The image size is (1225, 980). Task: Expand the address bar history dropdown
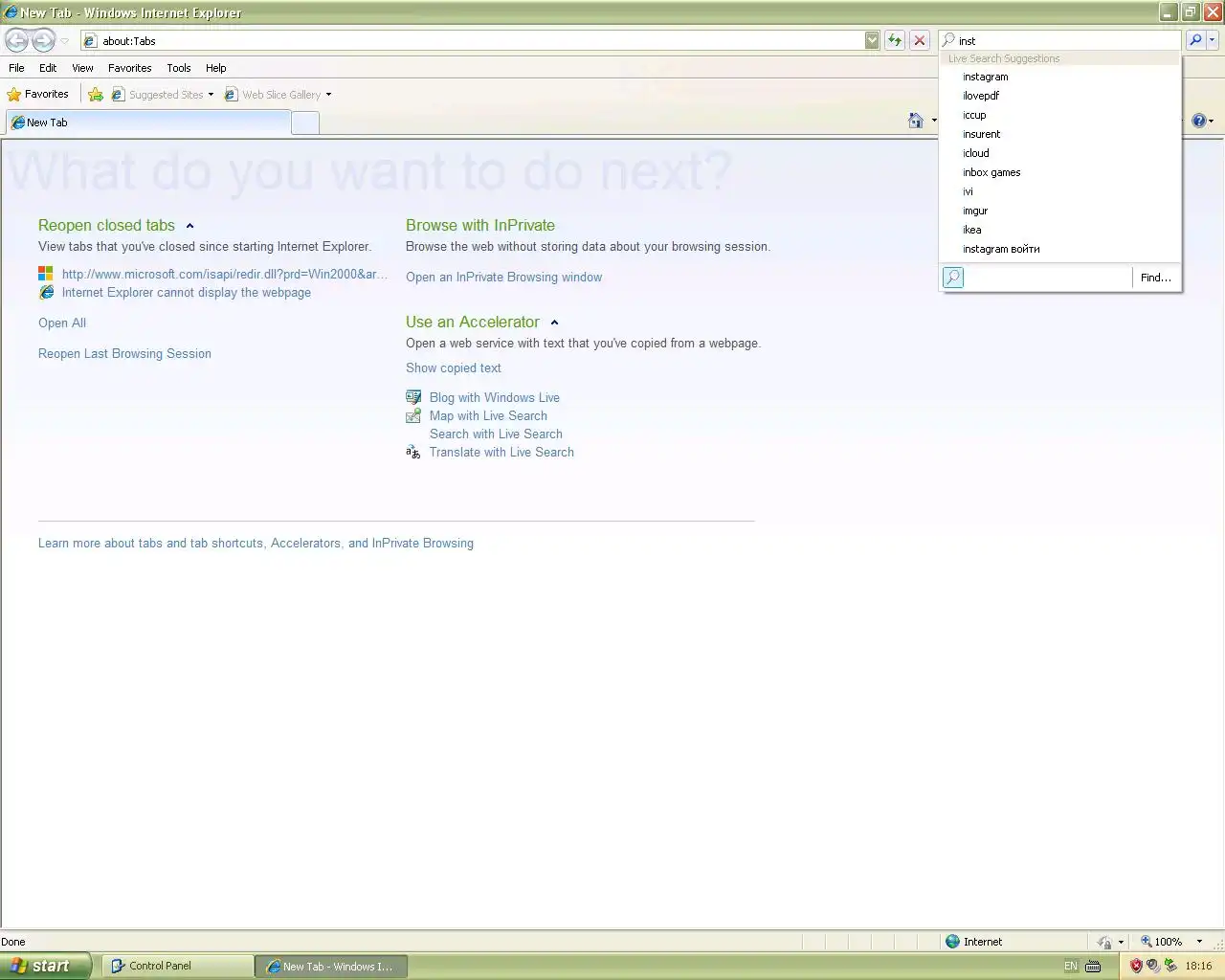[x=872, y=40]
